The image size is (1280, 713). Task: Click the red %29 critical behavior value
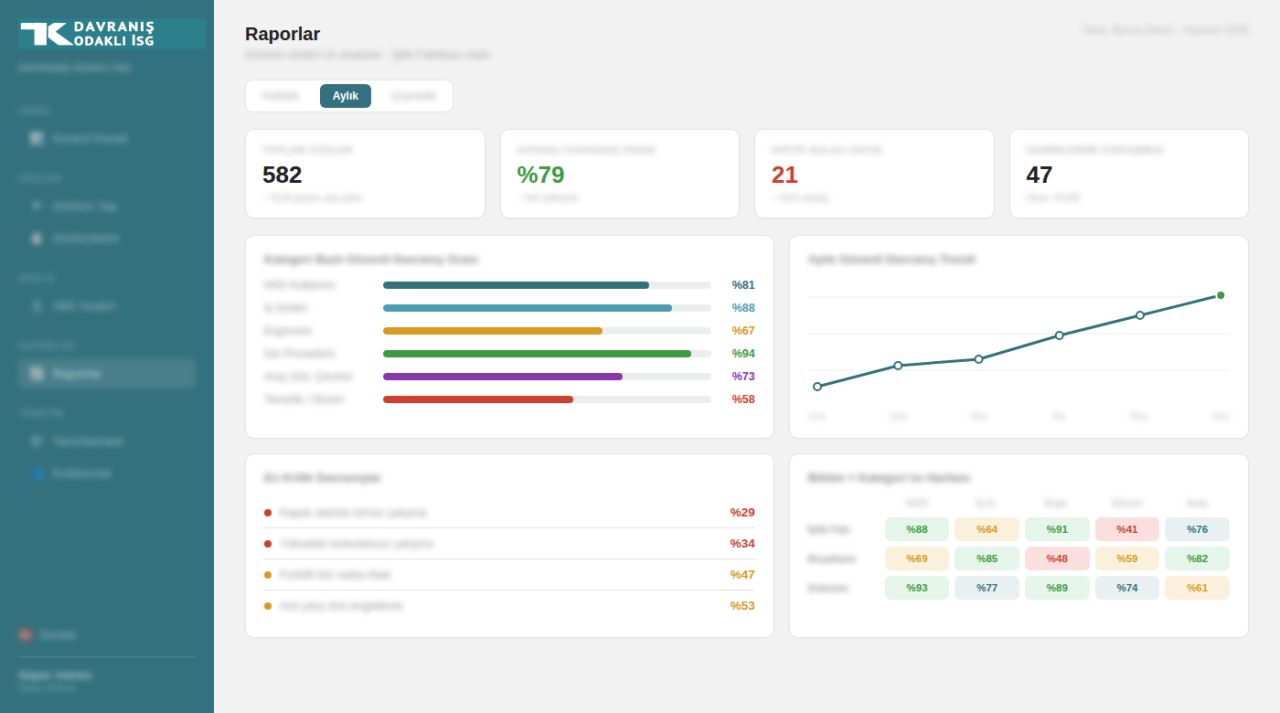point(742,512)
